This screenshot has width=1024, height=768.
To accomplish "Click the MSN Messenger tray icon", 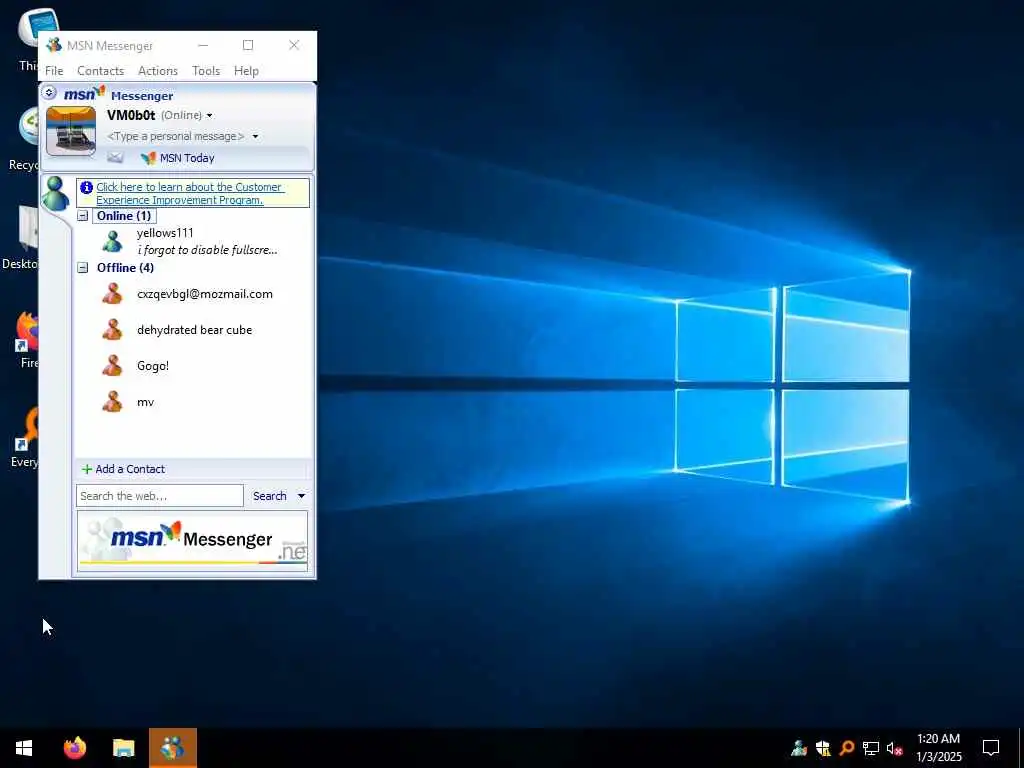I will click(799, 748).
